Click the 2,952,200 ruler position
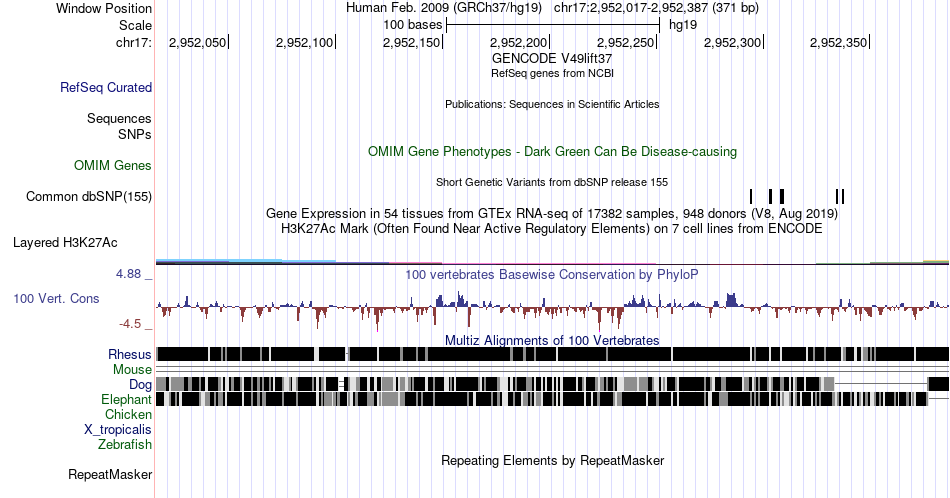 (x=518, y=42)
